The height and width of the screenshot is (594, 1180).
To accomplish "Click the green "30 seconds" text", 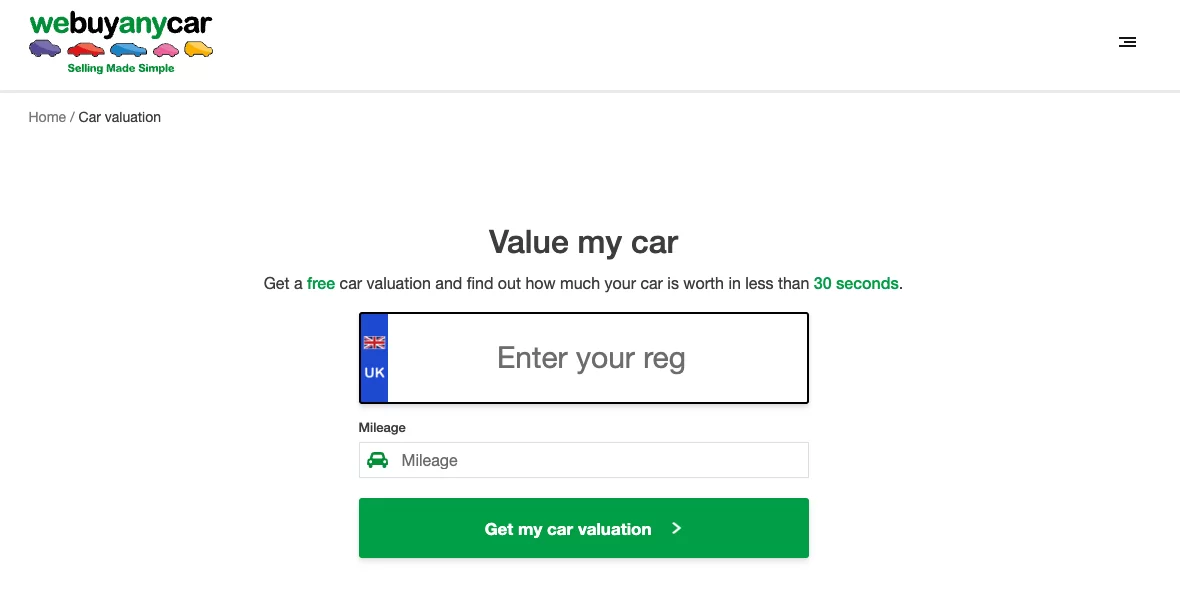I will tap(856, 283).
